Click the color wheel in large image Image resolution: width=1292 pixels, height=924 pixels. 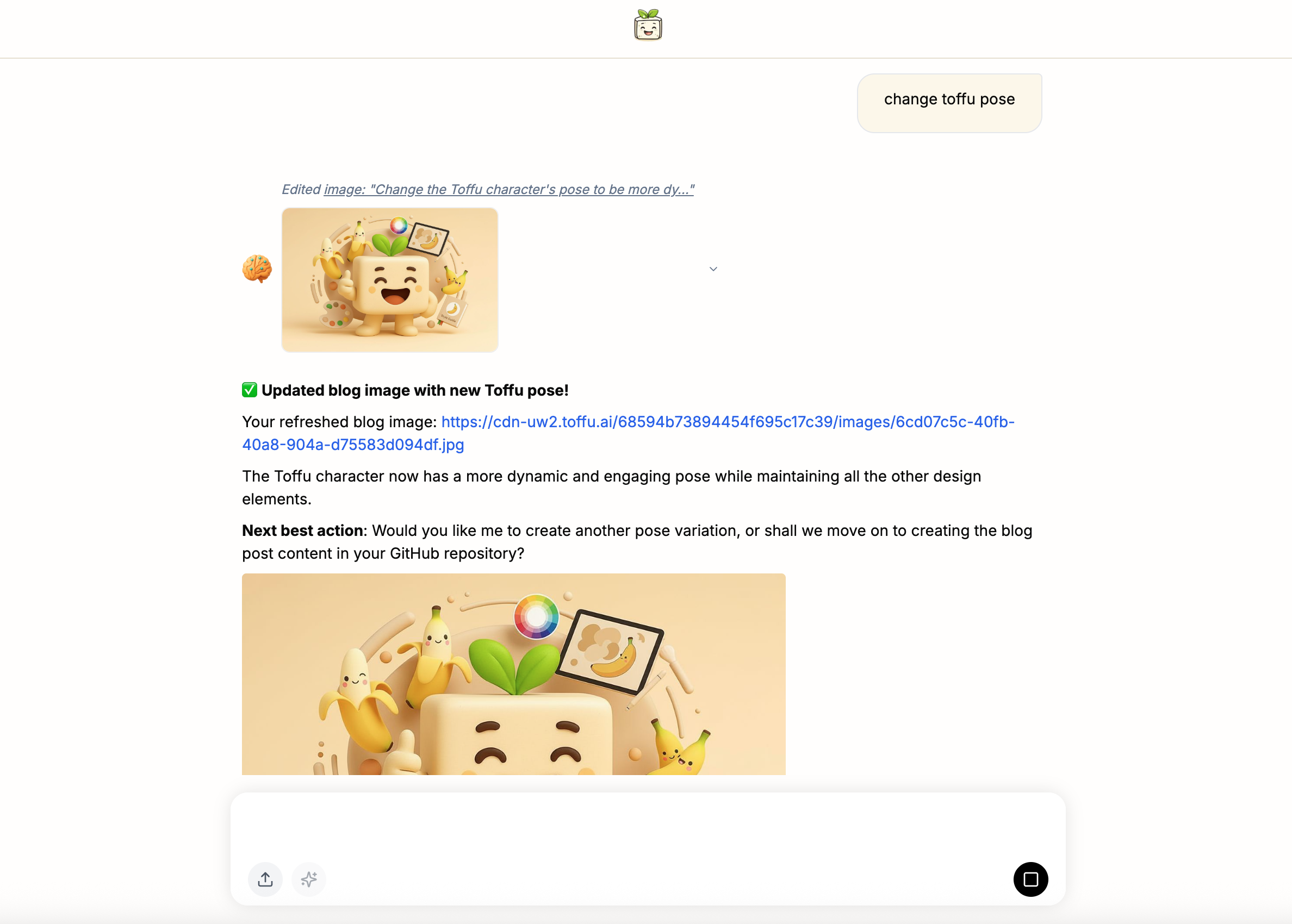pyautogui.click(x=536, y=616)
